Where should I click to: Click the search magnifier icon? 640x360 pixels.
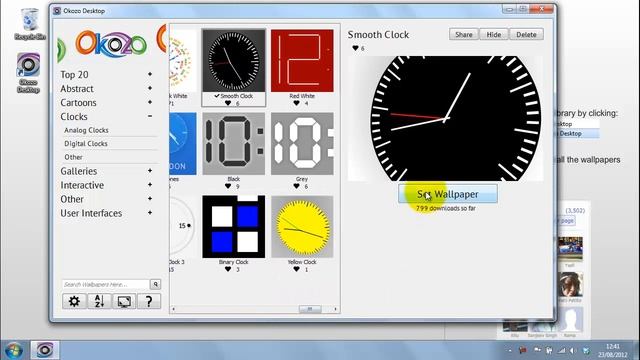coord(156,284)
